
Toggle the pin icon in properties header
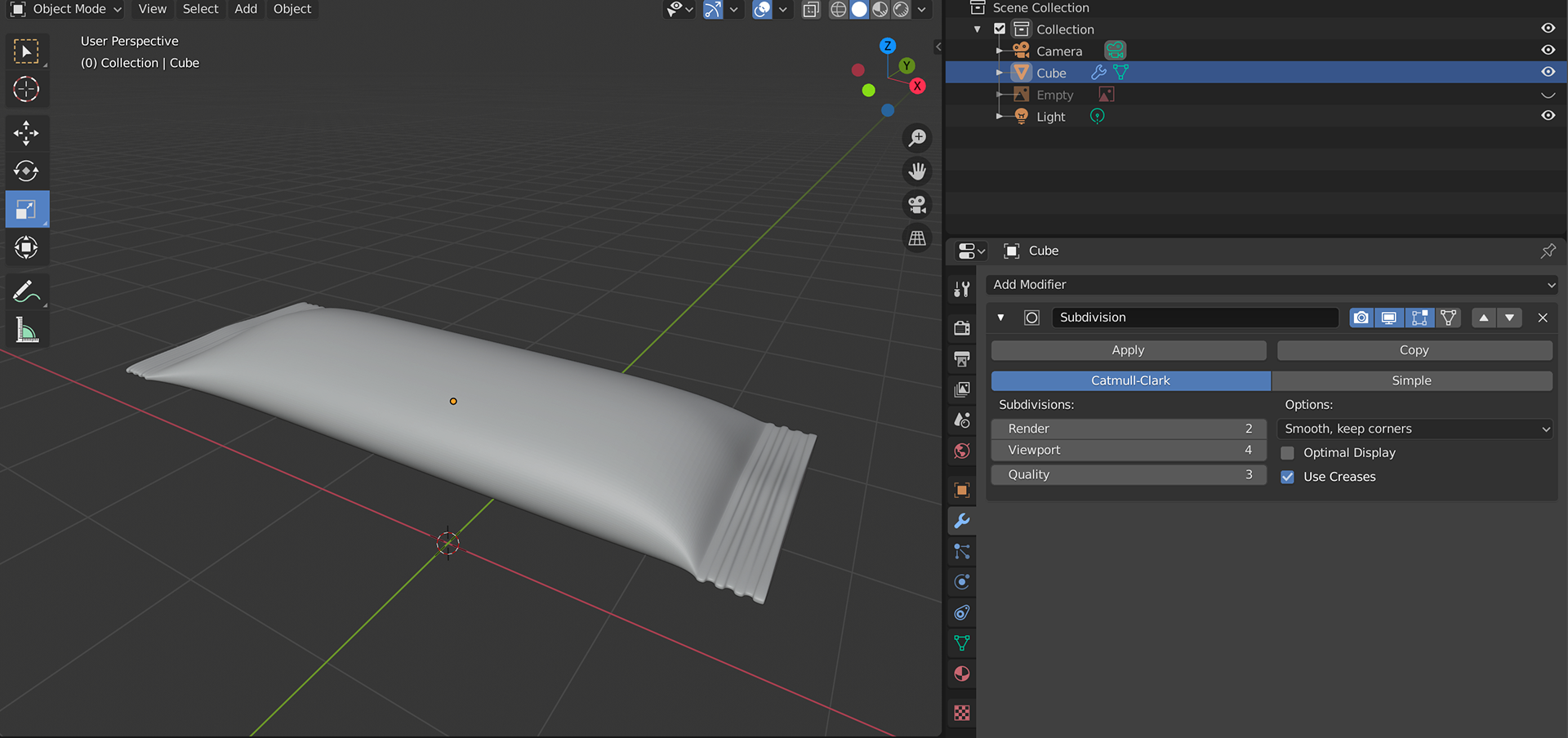pyautogui.click(x=1548, y=251)
